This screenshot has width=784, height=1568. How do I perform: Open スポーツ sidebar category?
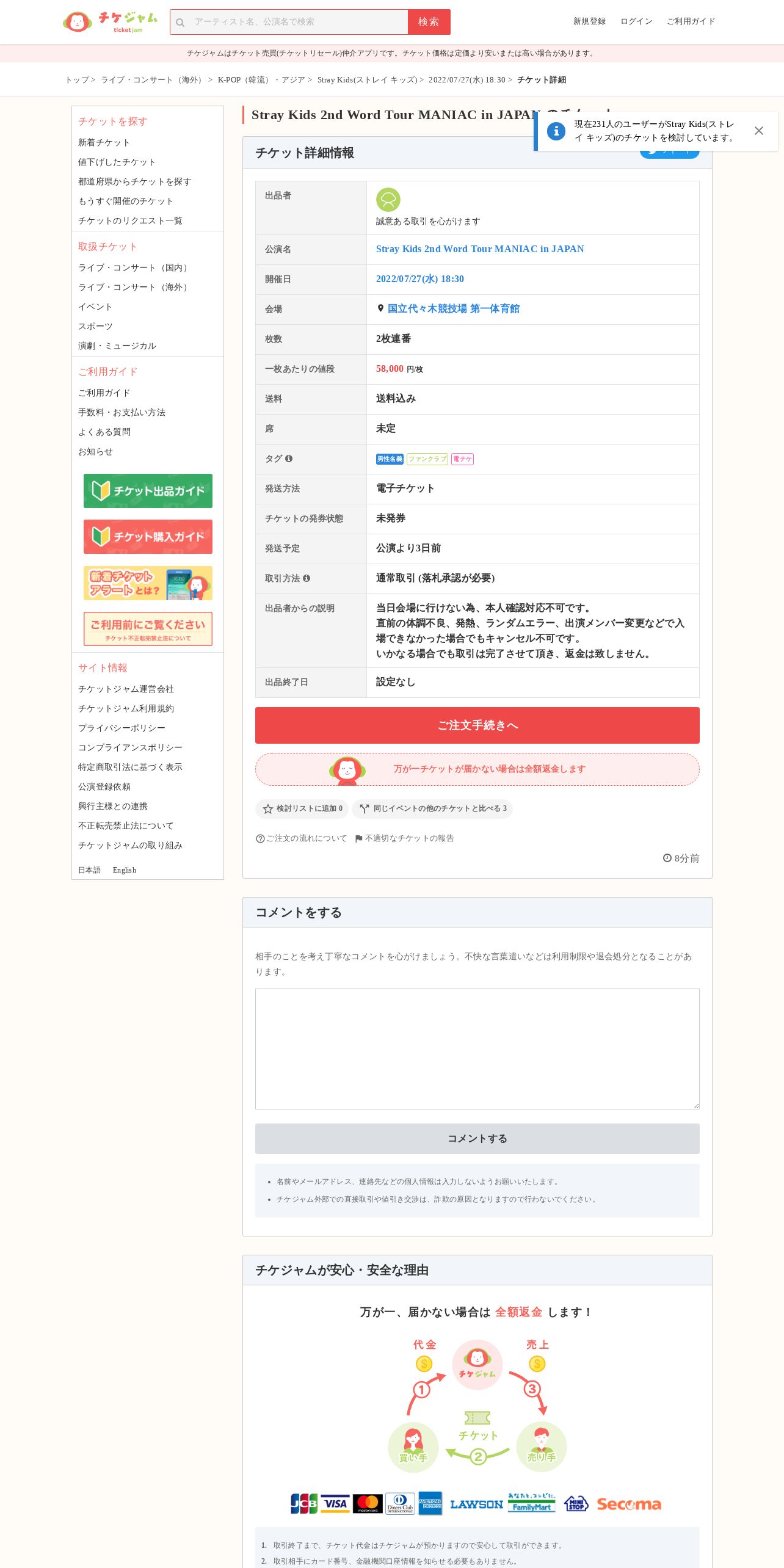[x=95, y=327]
